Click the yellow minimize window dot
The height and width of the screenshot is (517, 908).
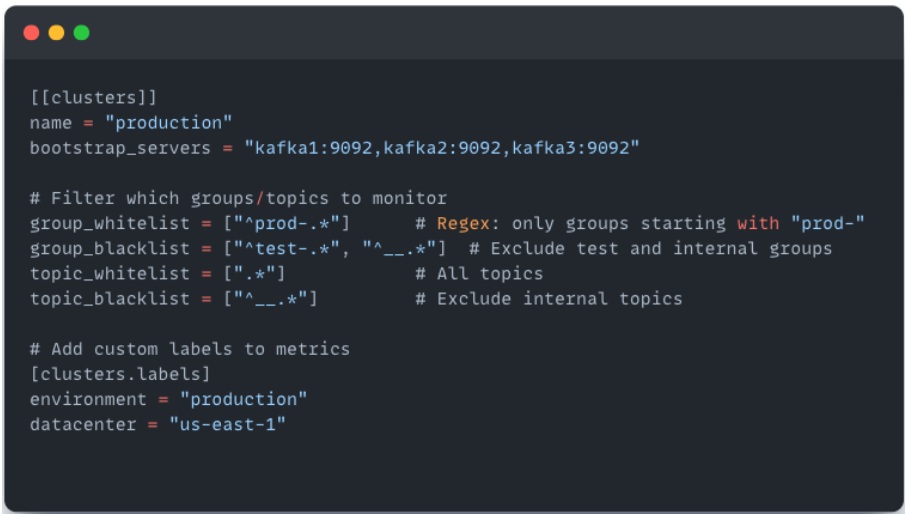(56, 33)
